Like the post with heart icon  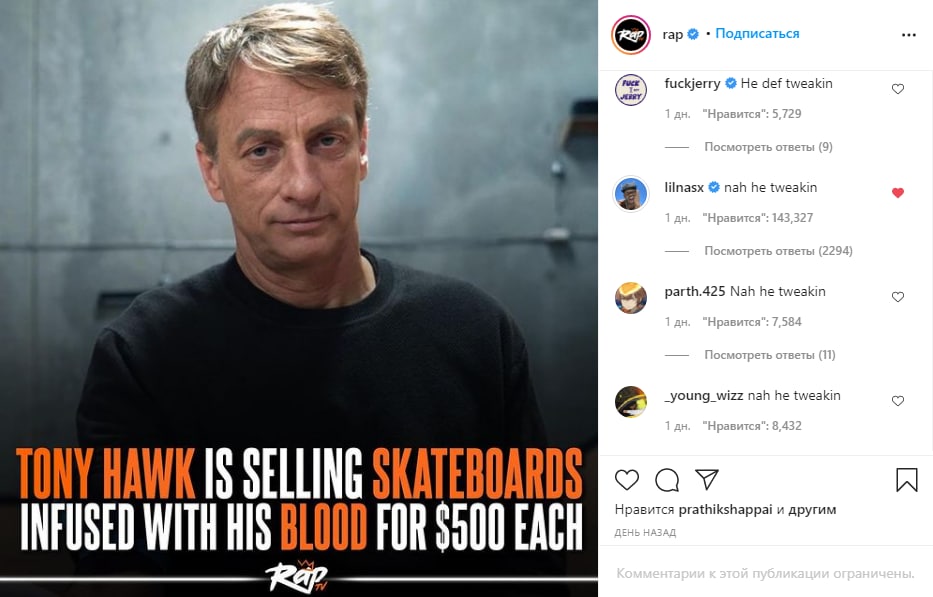pos(627,480)
